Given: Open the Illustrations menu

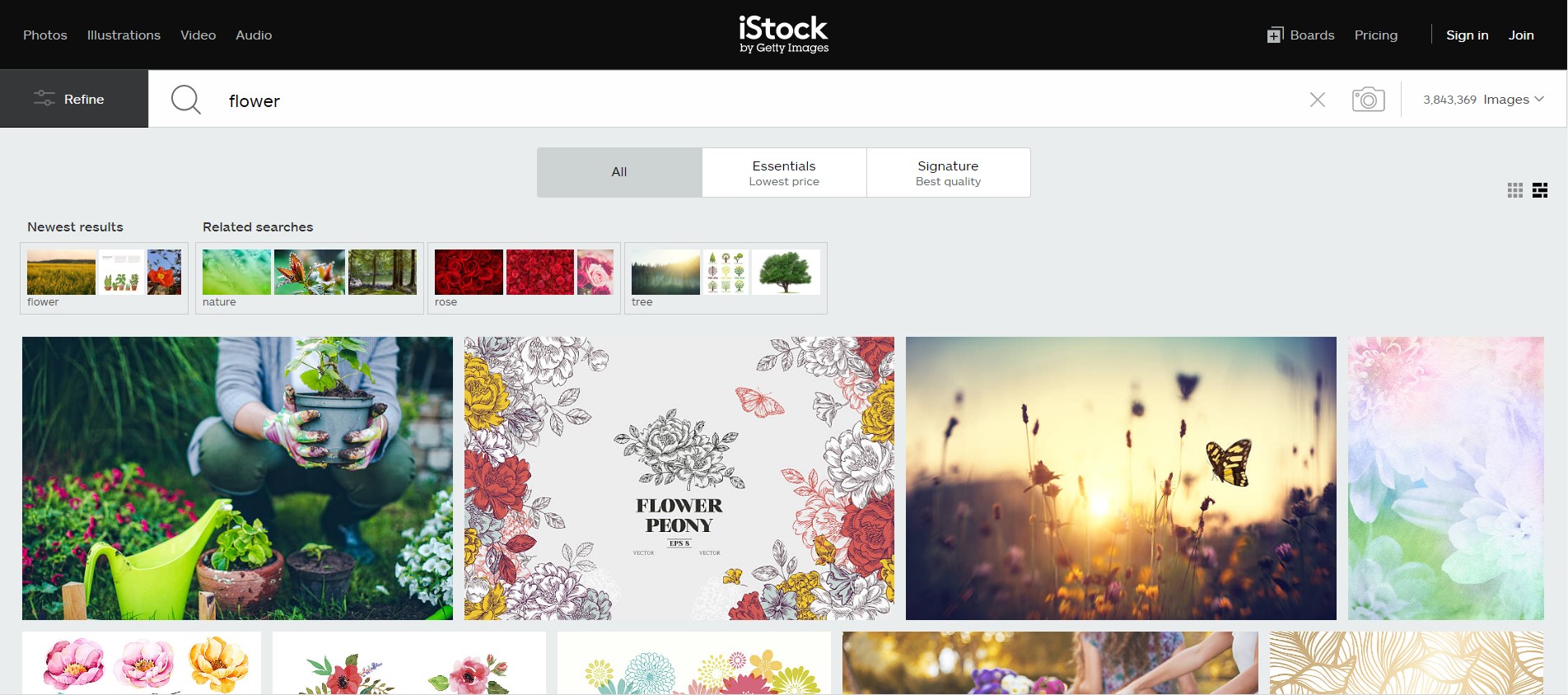Looking at the screenshot, I should click(x=124, y=35).
